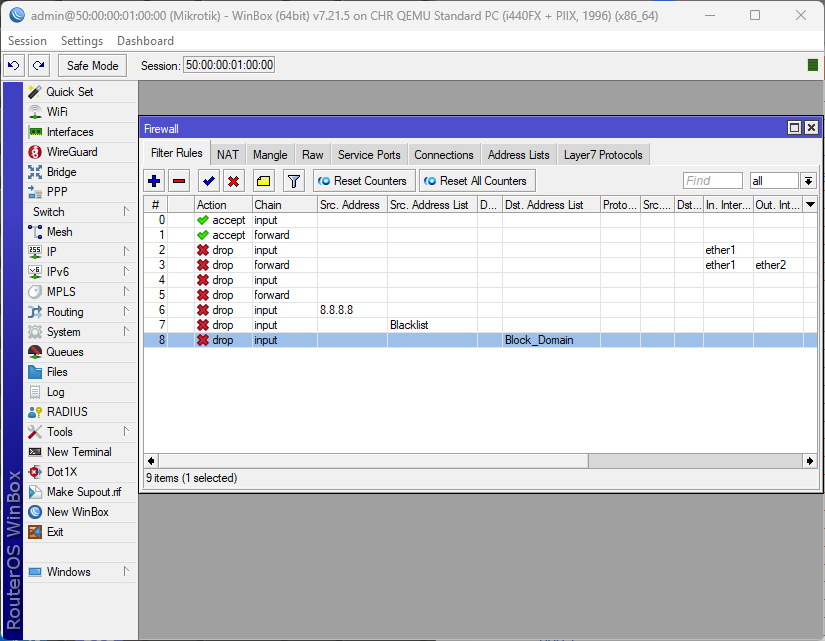The height and width of the screenshot is (641, 825).
Task: Switch to the Mangle tab
Action: (x=270, y=155)
